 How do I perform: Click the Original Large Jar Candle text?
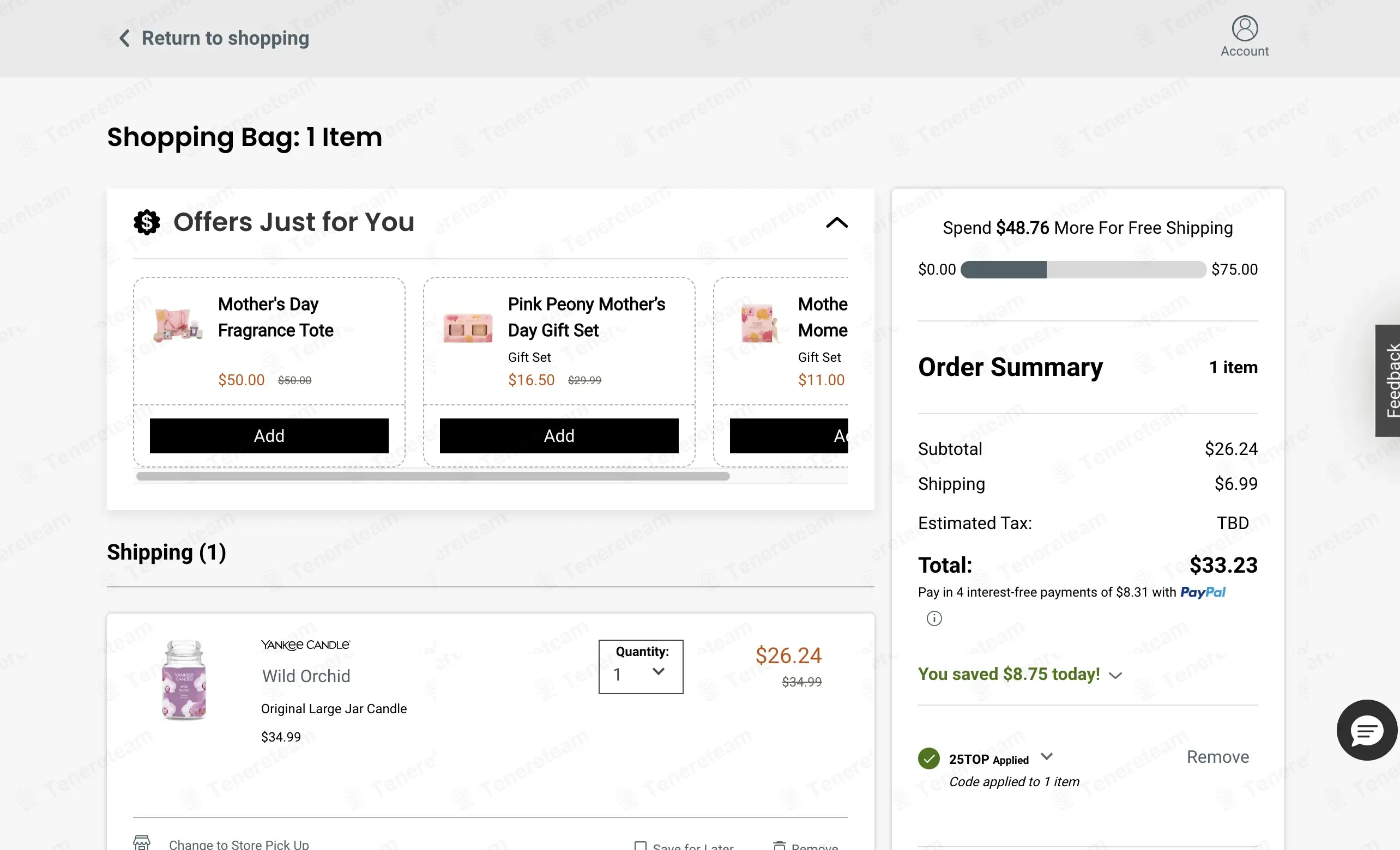pyautogui.click(x=334, y=709)
